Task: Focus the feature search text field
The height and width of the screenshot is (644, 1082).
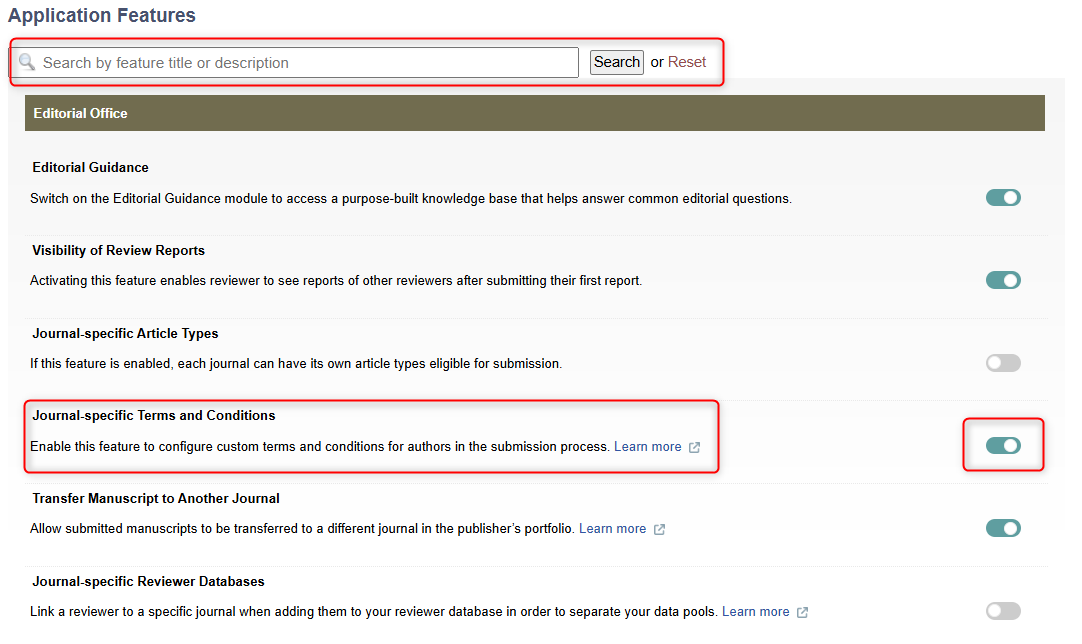Action: click(300, 63)
